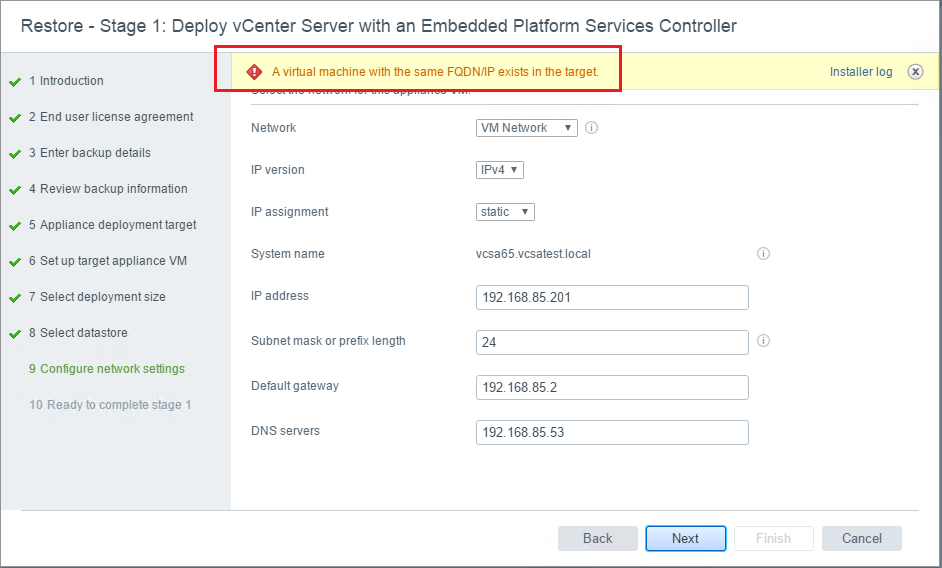942x568 pixels.
Task: Click the DNS servers input box
Action: pyautogui.click(x=612, y=432)
